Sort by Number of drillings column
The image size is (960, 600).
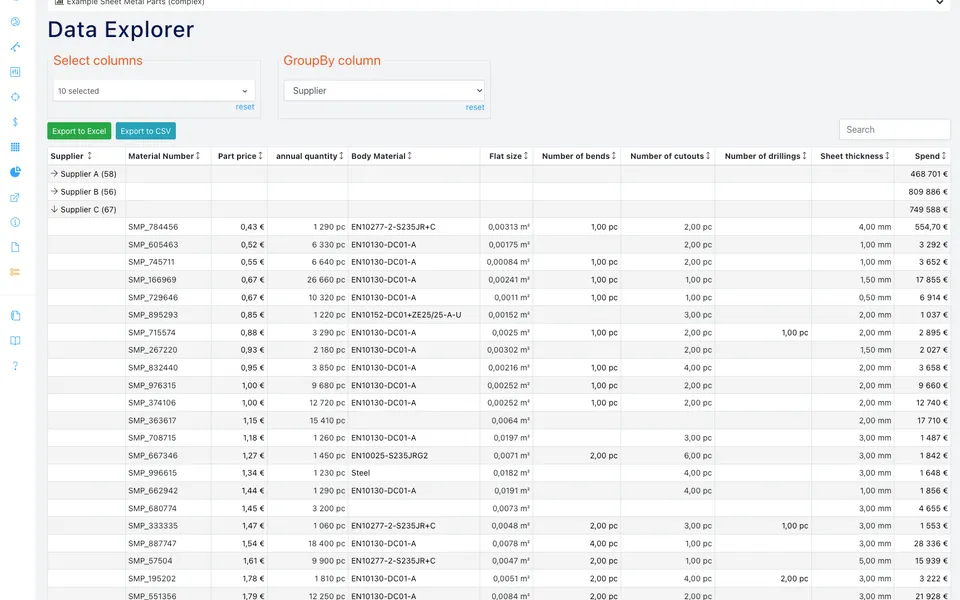coord(804,156)
